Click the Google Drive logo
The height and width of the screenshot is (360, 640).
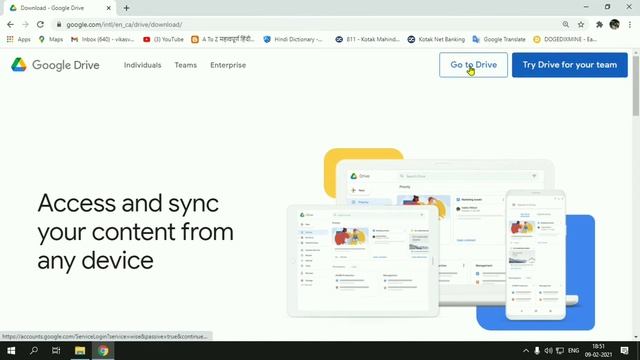click(x=55, y=65)
